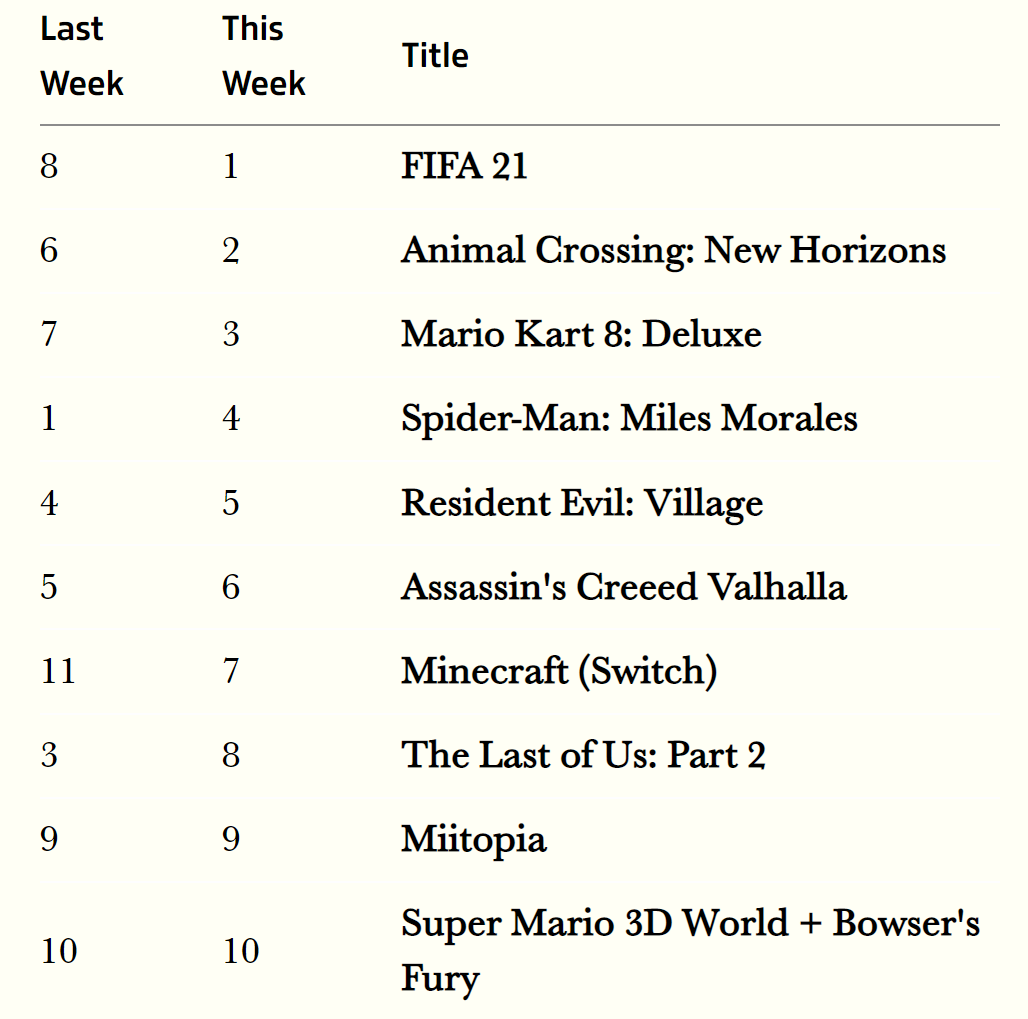Click Minecraft (Switch) title
1028x1019 pixels.
pos(559,671)
